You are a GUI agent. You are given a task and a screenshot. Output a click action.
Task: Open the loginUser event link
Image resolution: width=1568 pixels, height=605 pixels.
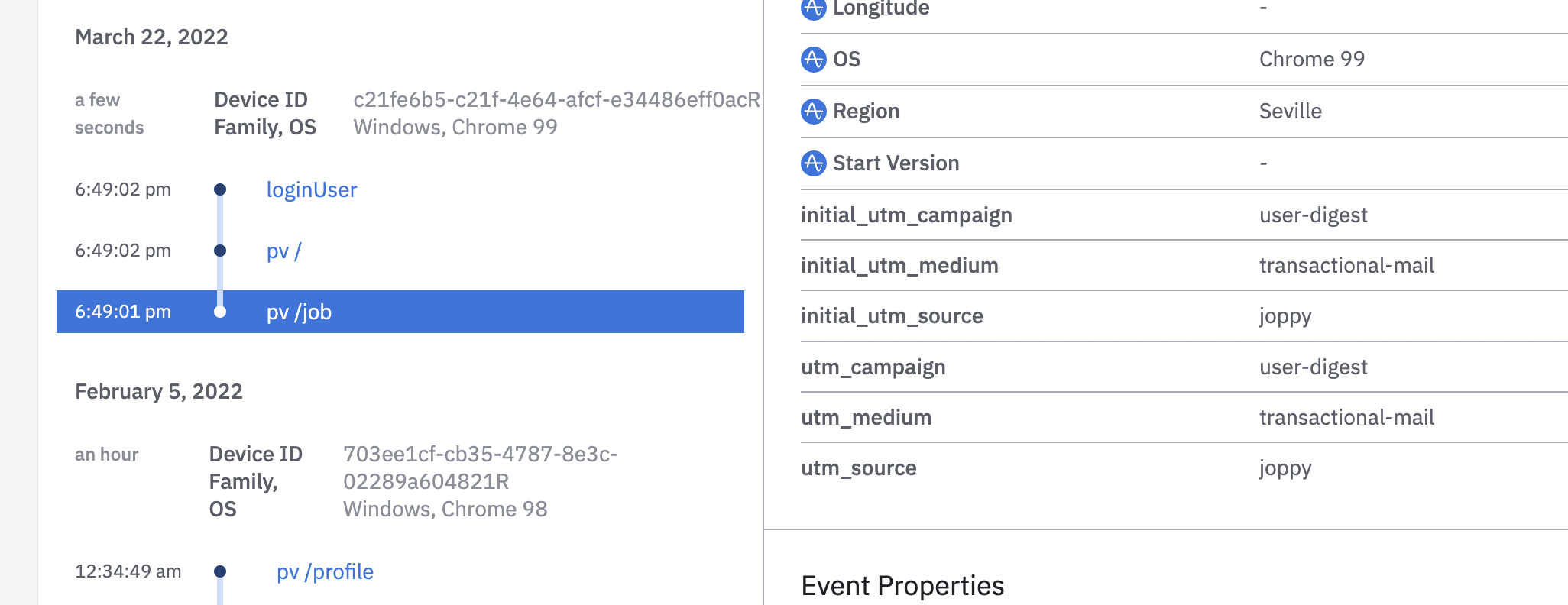pos(311,190)
